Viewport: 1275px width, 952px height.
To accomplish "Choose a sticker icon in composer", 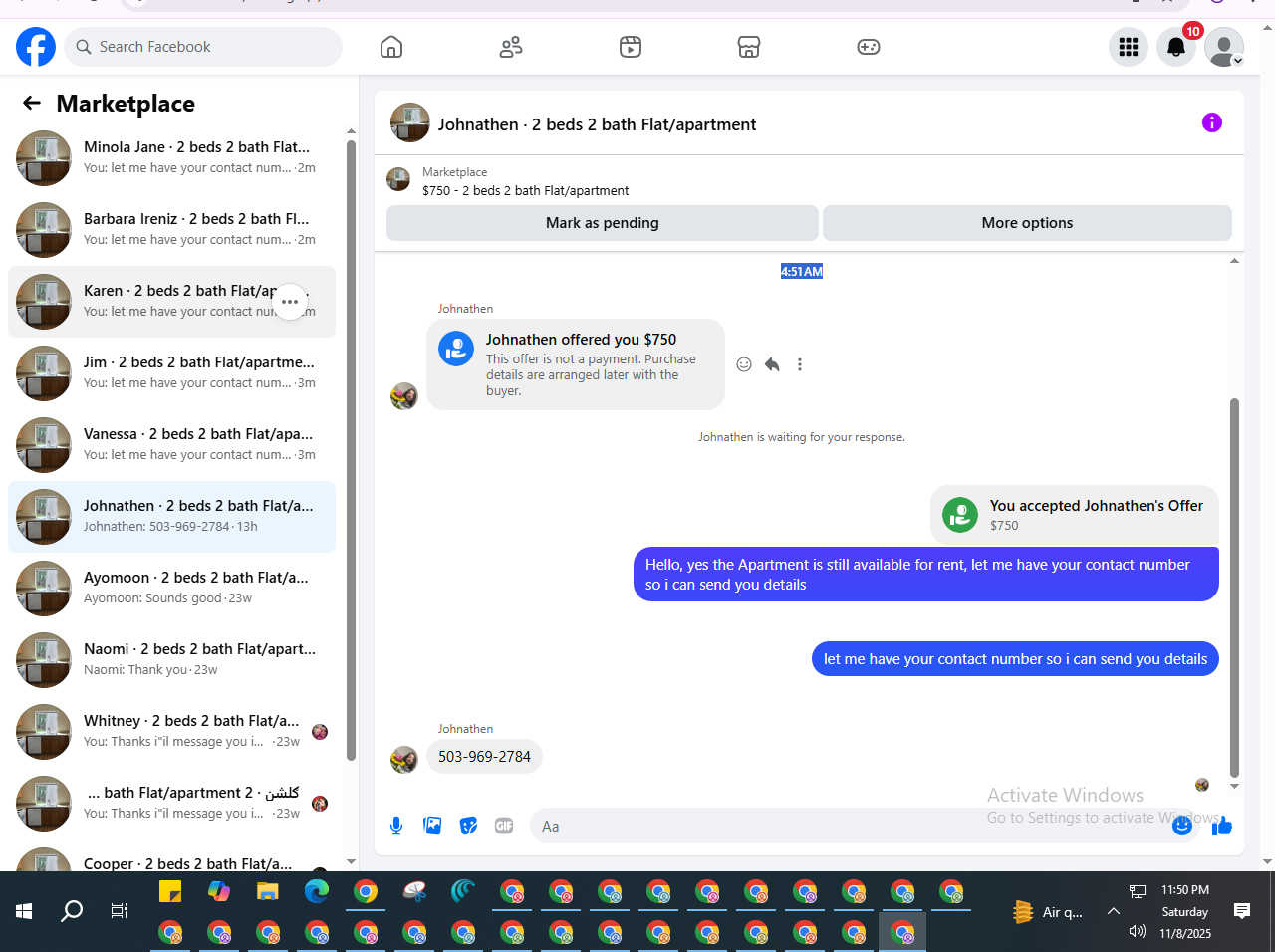I will [468, 826].
